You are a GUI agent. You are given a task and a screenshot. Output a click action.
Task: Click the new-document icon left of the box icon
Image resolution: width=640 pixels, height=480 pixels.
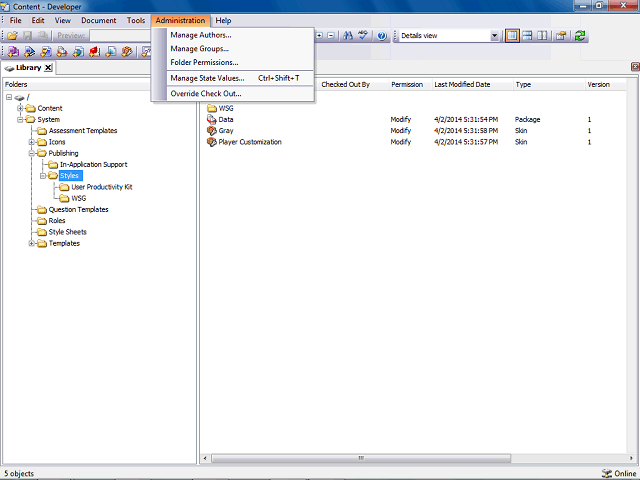click(x=111, y=52)
